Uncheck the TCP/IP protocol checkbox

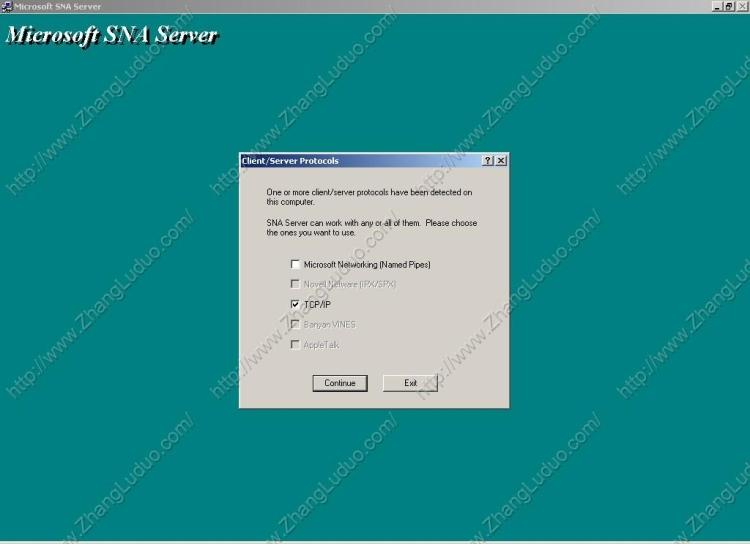295,304
